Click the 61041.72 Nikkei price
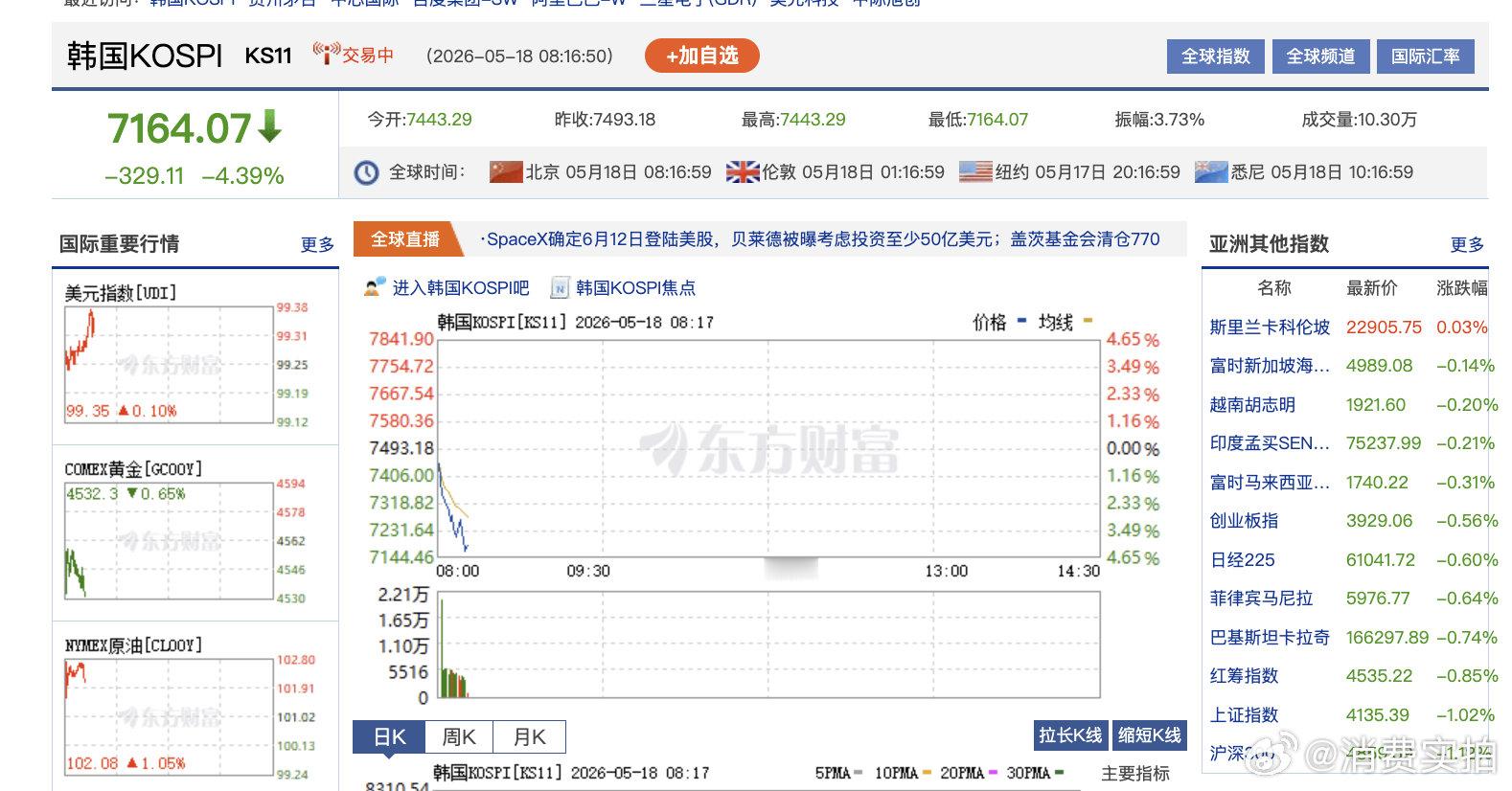 click(x=1380, y=560)
